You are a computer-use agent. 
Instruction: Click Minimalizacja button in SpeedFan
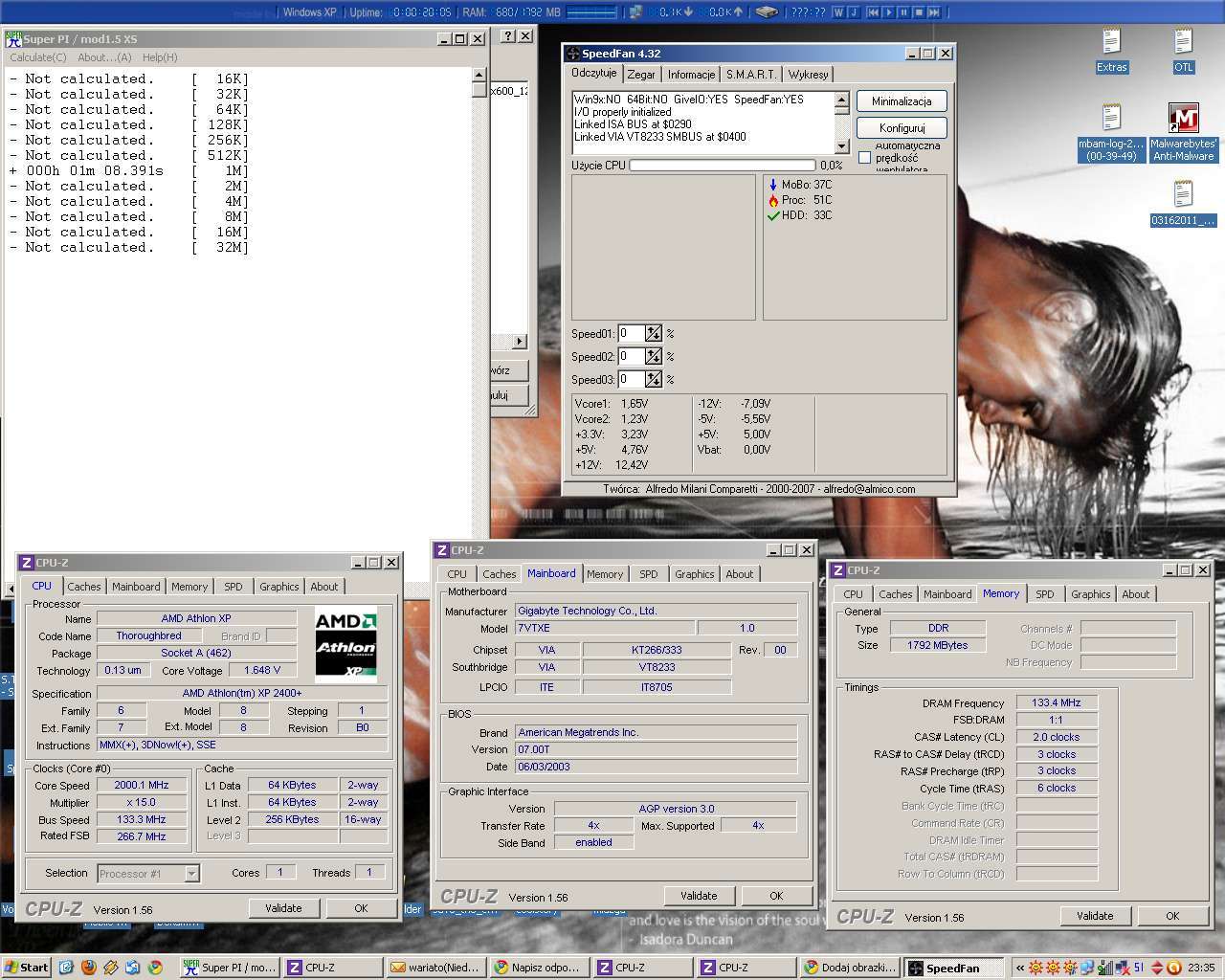pos(902,101)
